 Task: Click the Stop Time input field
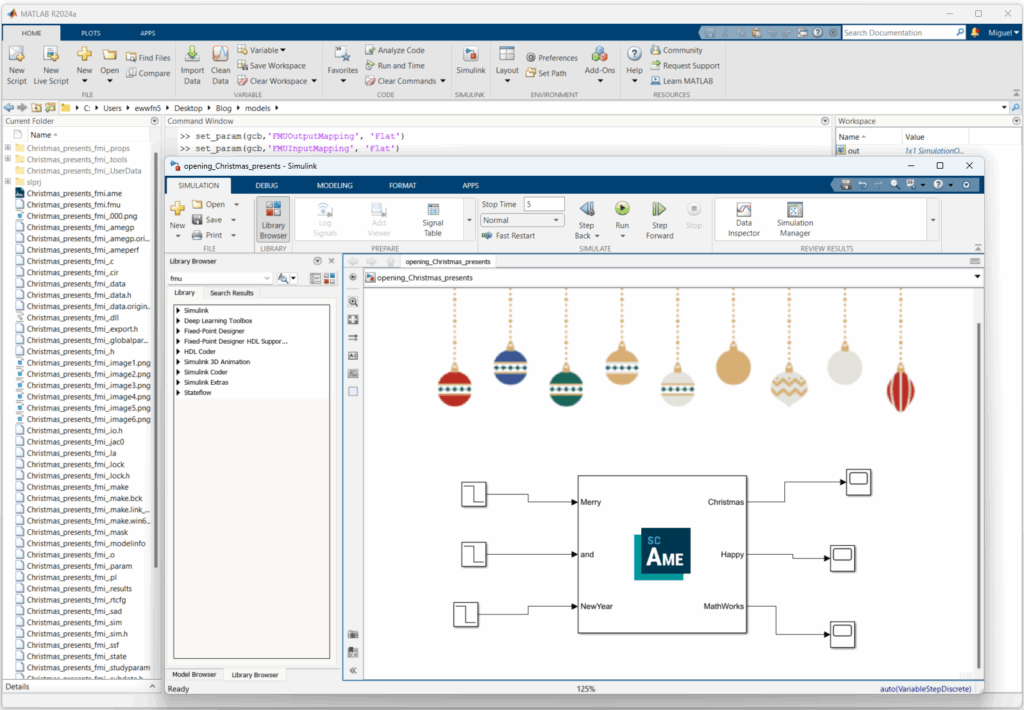point(542,204)
